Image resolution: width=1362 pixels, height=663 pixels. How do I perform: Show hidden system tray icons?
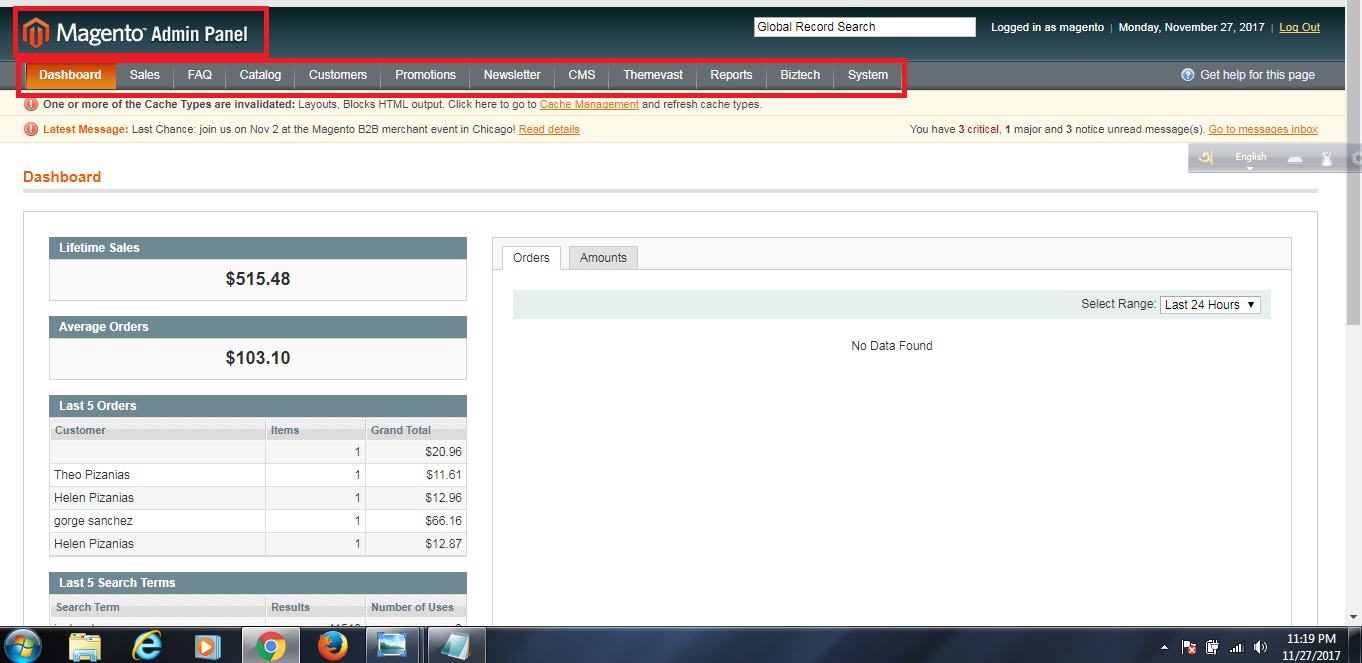(x=1165, y=647)
